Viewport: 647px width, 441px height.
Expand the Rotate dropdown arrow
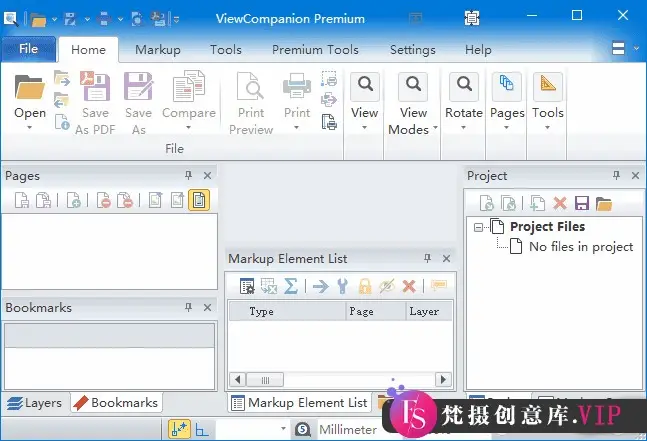pos(463,127)
